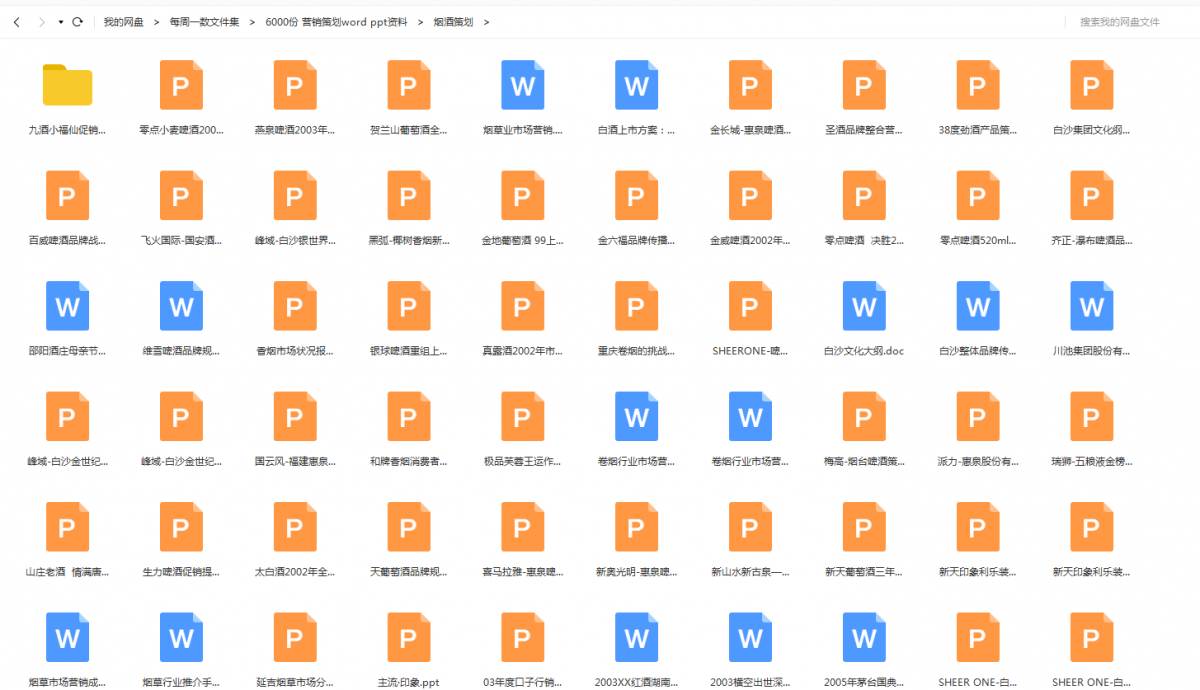Click file name 国云风-福建惠泉

point(295,462)
